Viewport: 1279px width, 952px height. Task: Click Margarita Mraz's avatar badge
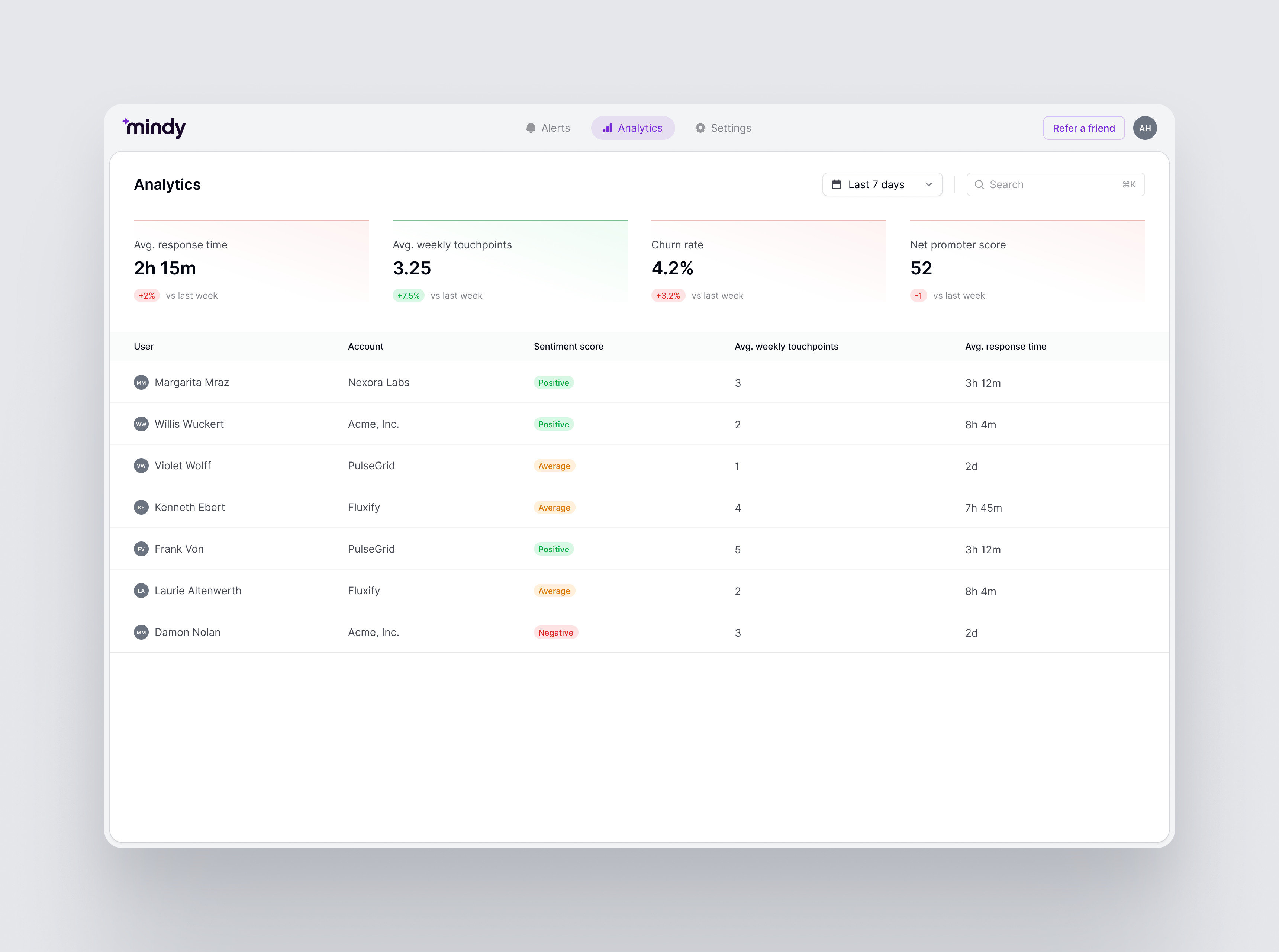tap(141, 382)
